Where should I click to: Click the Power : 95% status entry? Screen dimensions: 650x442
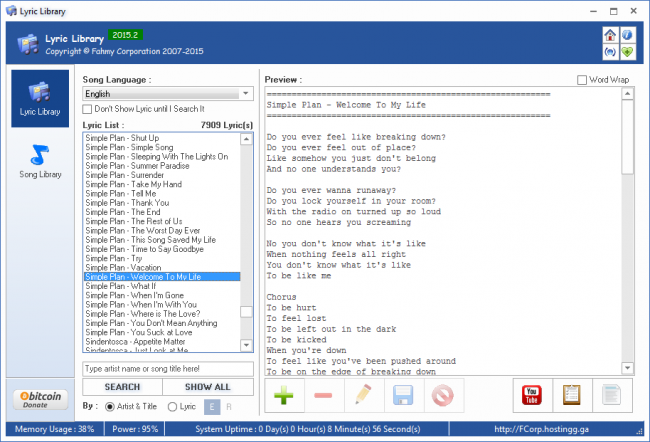(135, 429)
